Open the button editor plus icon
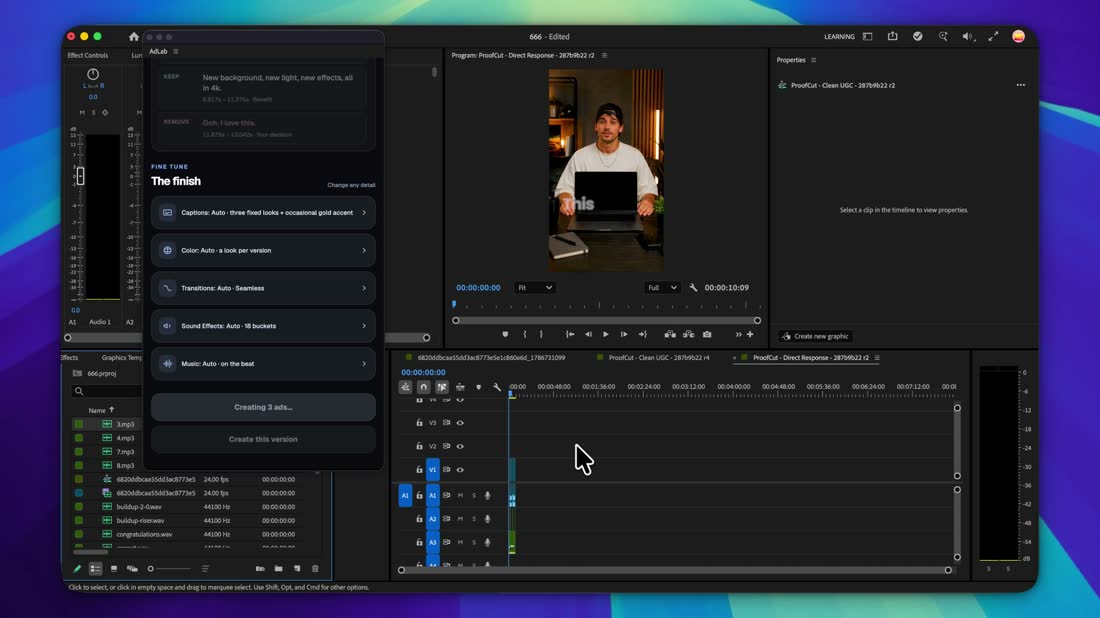 [750, 335]
